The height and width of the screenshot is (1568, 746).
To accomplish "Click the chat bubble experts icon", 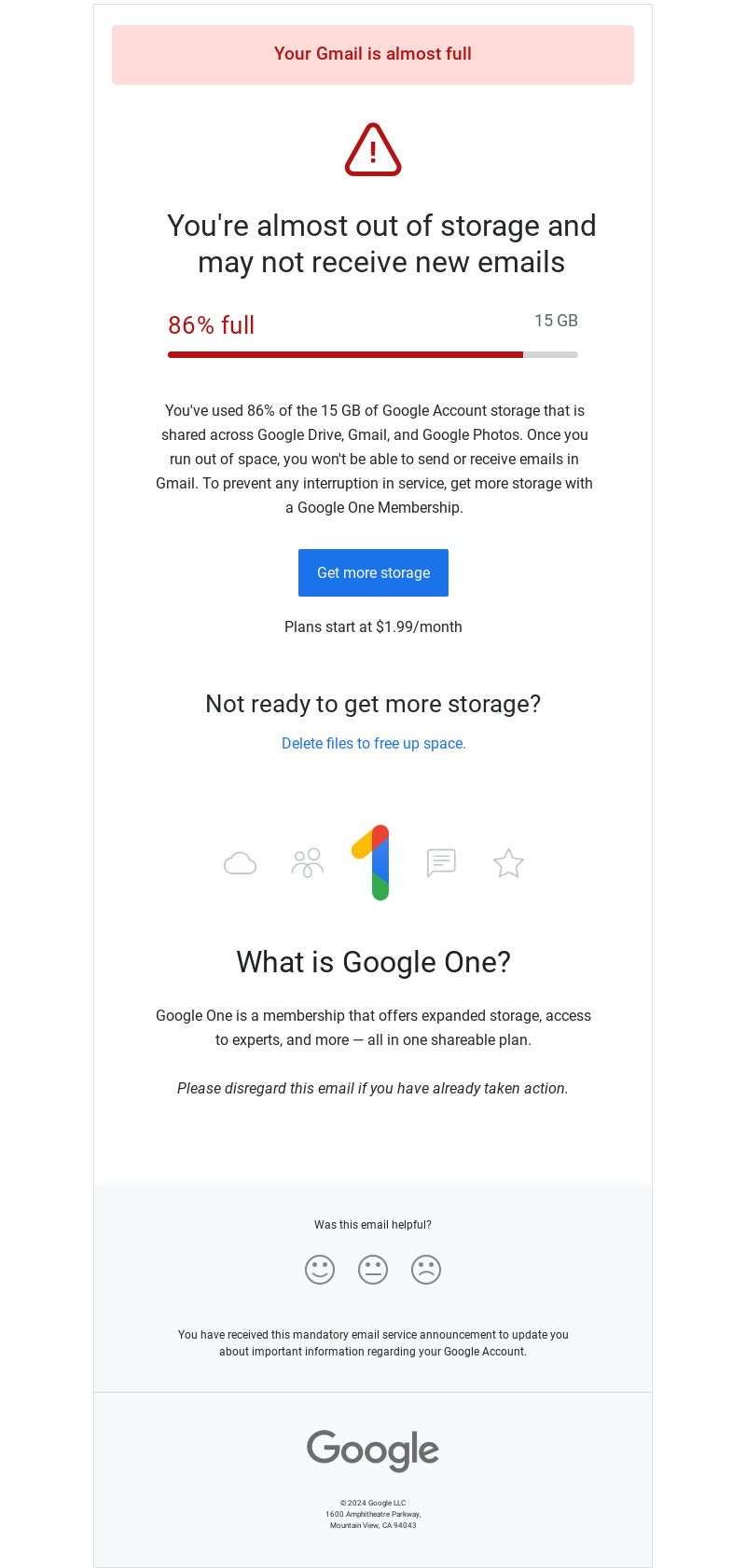I will point(441,863).
